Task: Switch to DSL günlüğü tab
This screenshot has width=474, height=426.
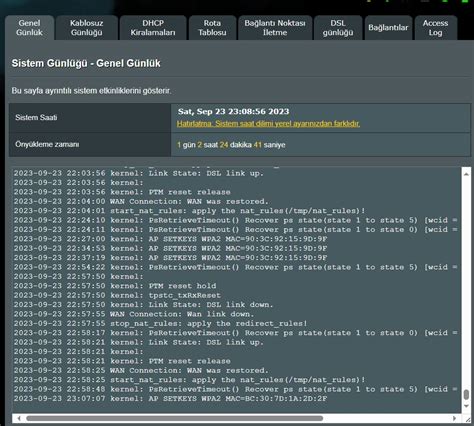Action: (x=338, y=28)
